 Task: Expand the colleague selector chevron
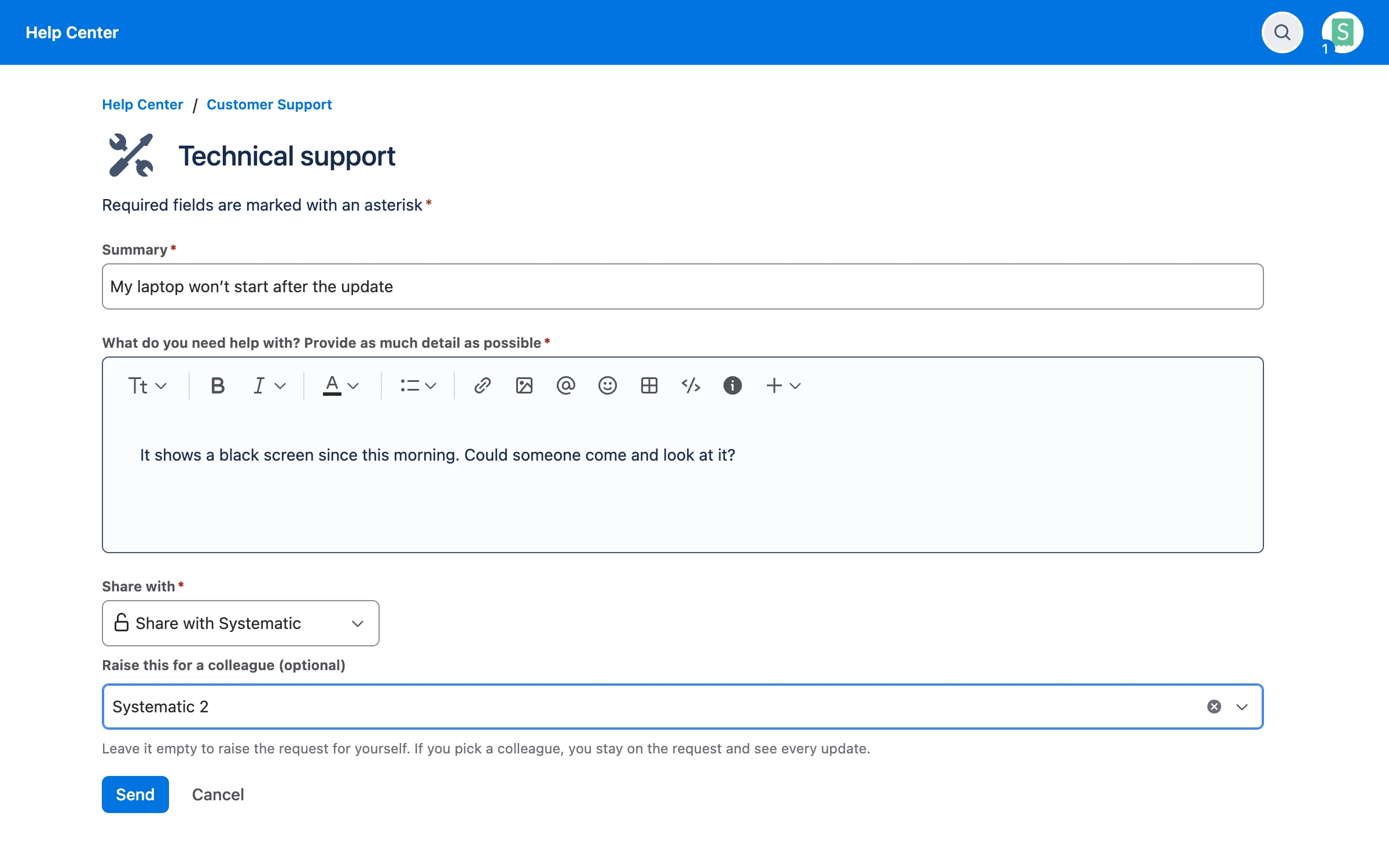click(x=1242, y=707)
